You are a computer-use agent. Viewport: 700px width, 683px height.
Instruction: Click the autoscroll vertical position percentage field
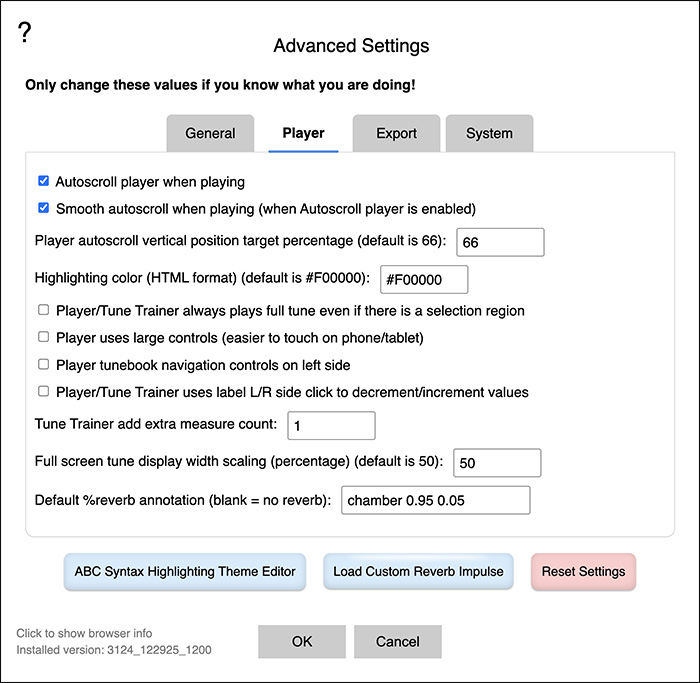click(499, 243)
